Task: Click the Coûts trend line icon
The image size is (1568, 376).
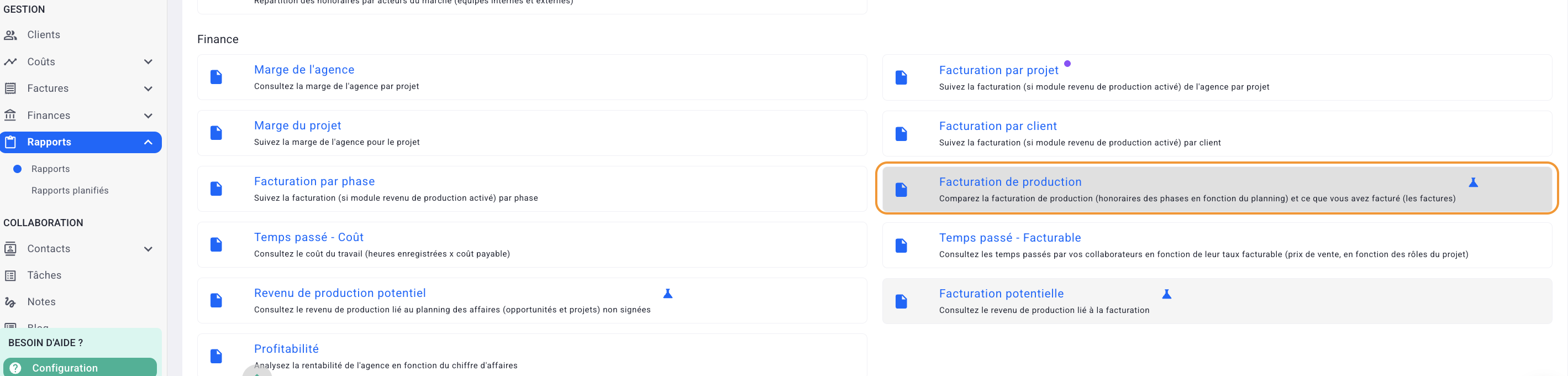Action: (x=10, y=61)
